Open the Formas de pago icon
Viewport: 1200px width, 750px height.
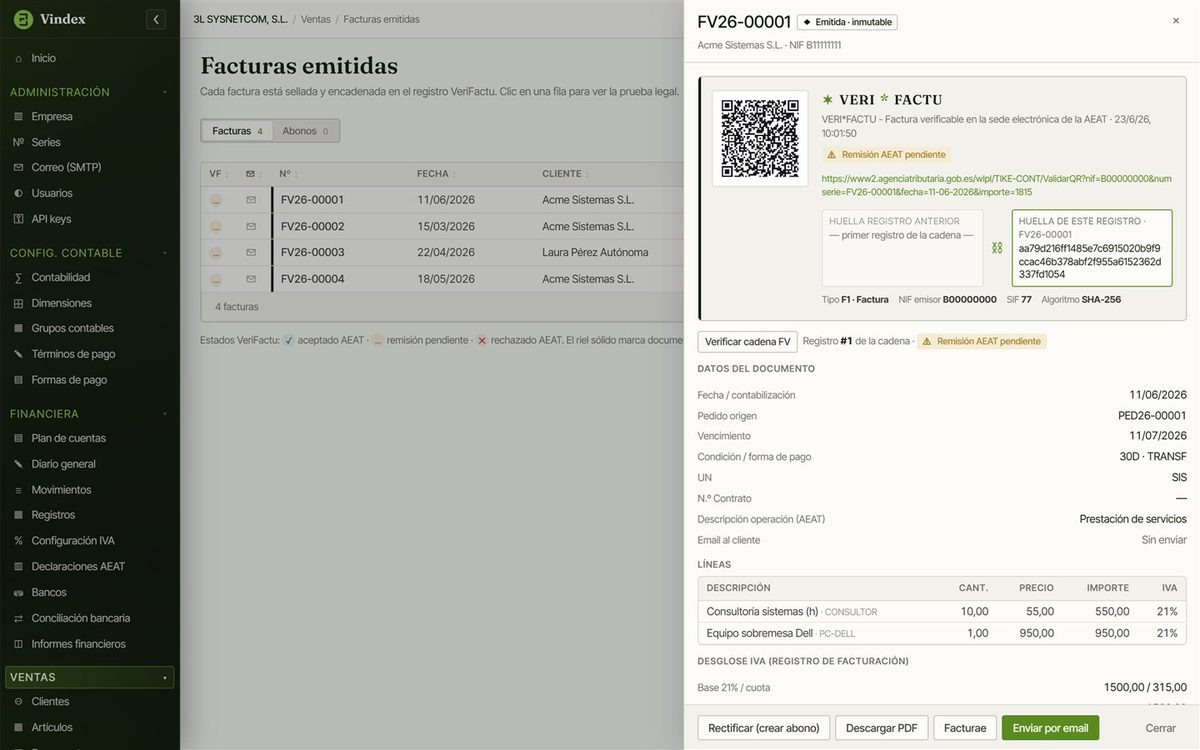pos(18,380)
